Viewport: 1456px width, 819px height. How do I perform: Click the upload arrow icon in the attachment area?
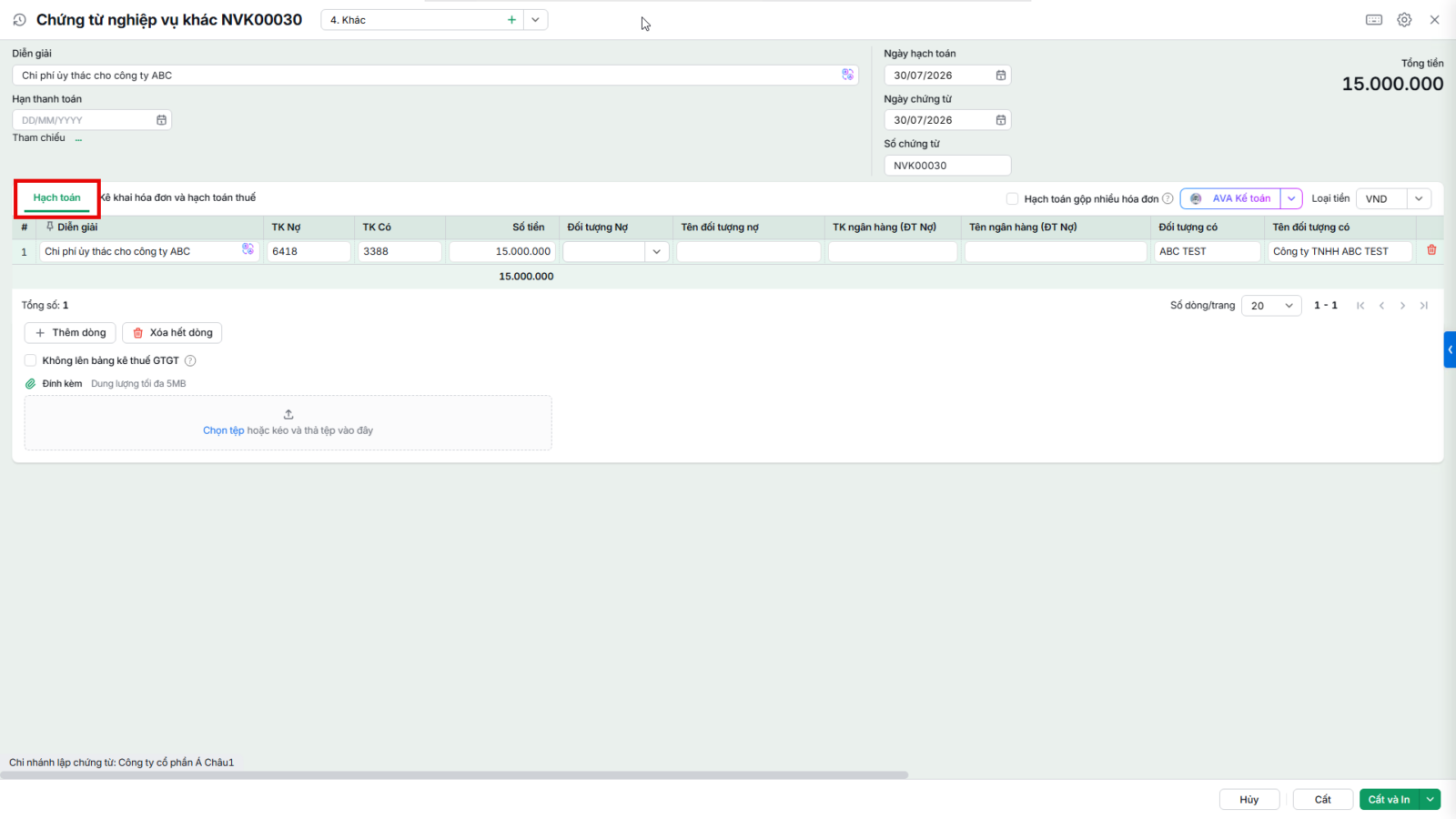288,414
